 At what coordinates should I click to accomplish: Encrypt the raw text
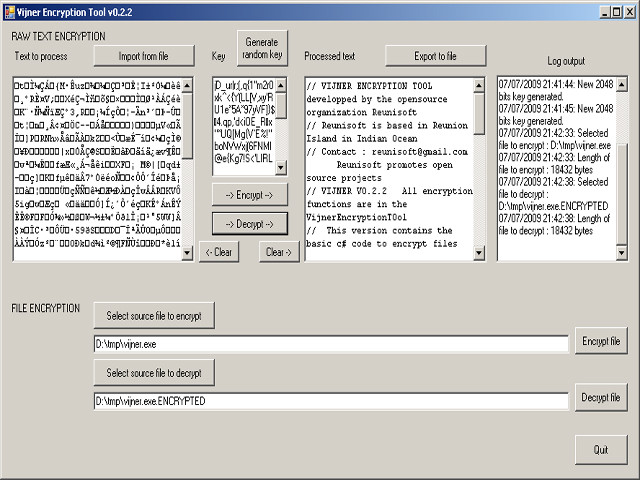coord(250,195)
